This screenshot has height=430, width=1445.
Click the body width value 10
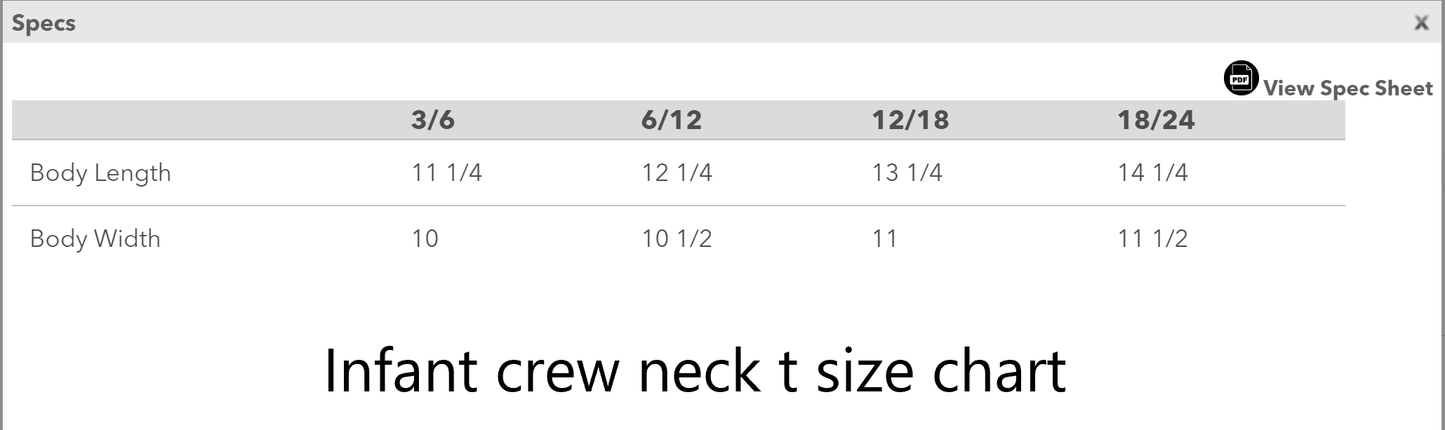pyautogui.click(x=425, y=239)
